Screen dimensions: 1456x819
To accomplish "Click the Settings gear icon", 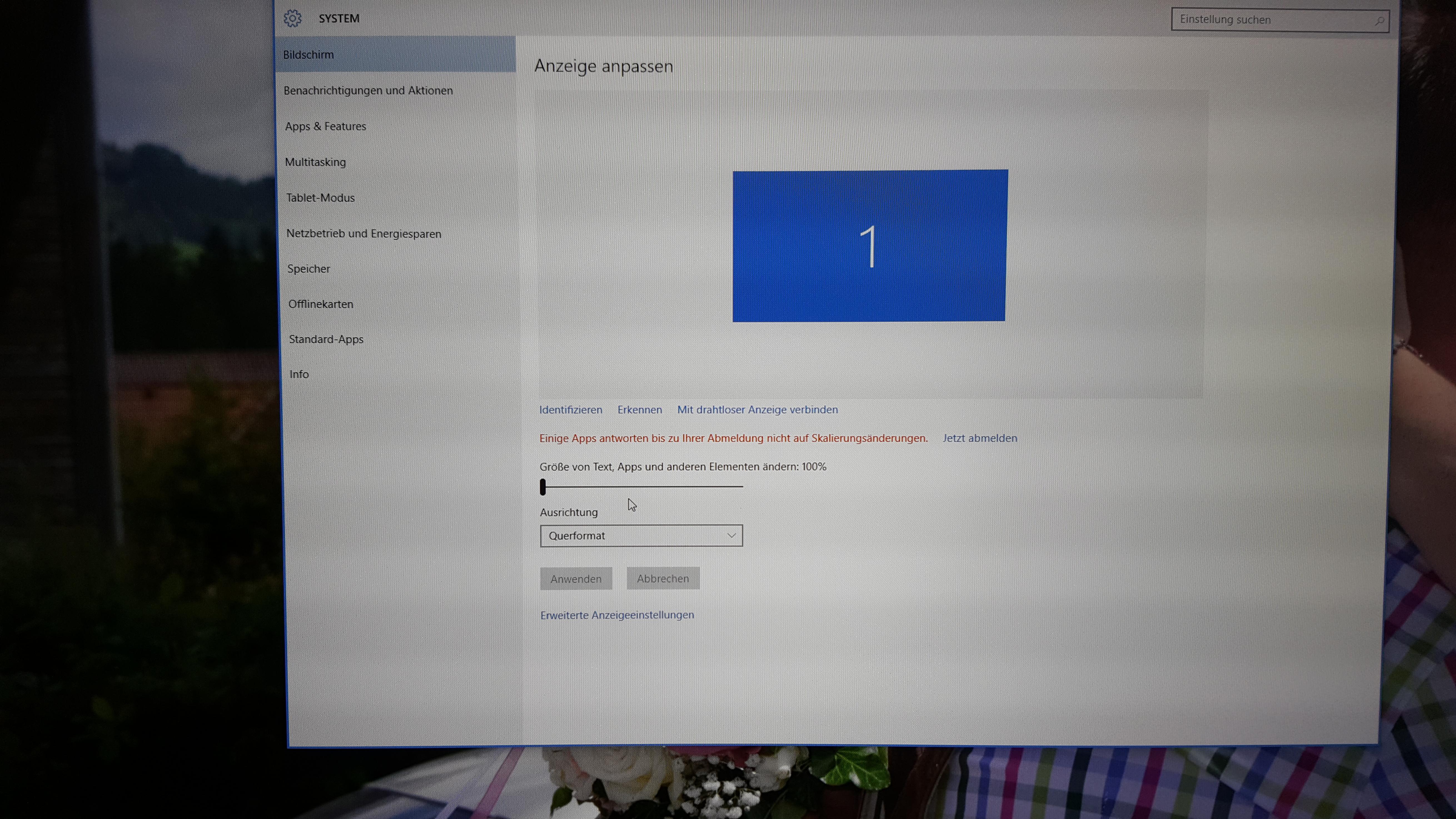I will point(292,18).
